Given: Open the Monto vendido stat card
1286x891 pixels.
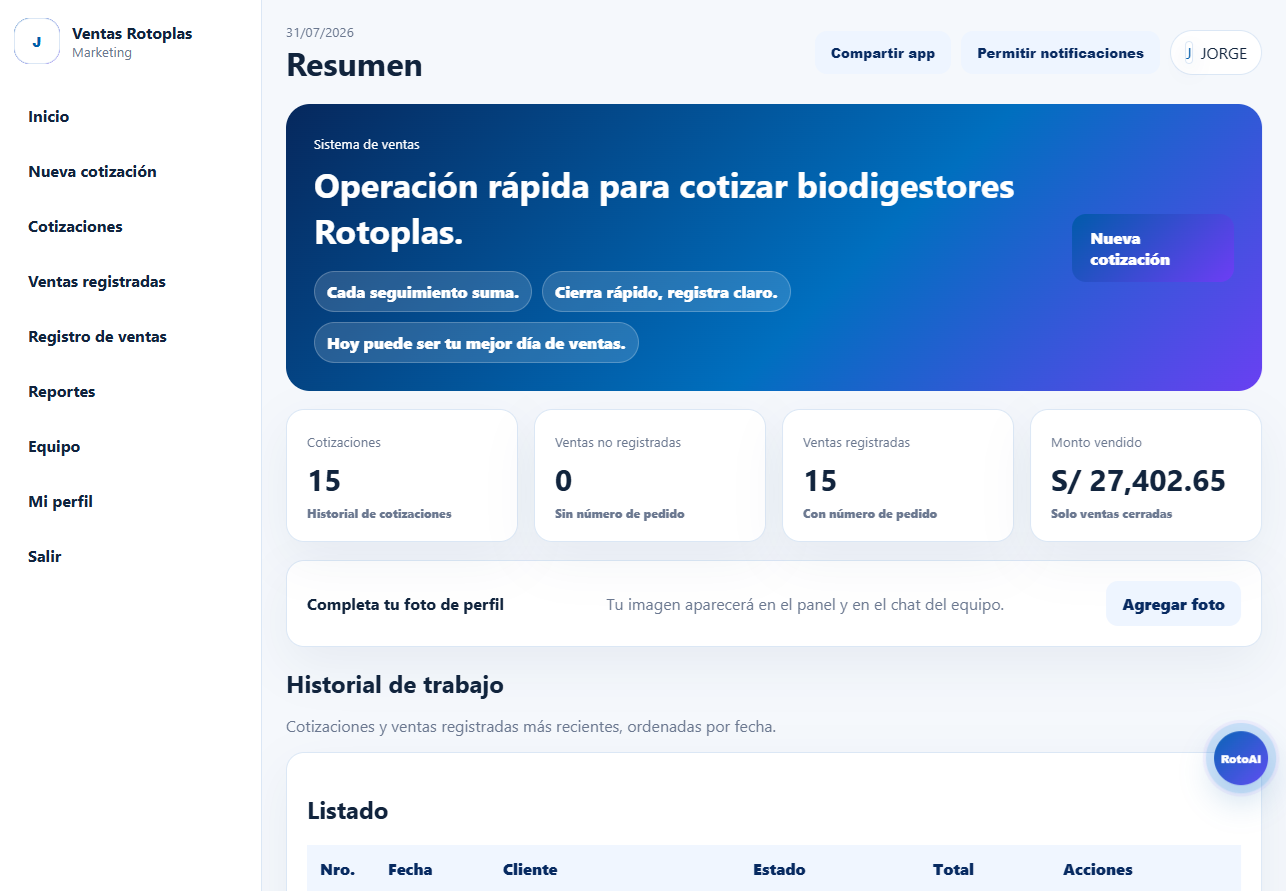Looking at the screenshot, I should pos(1146,476).
